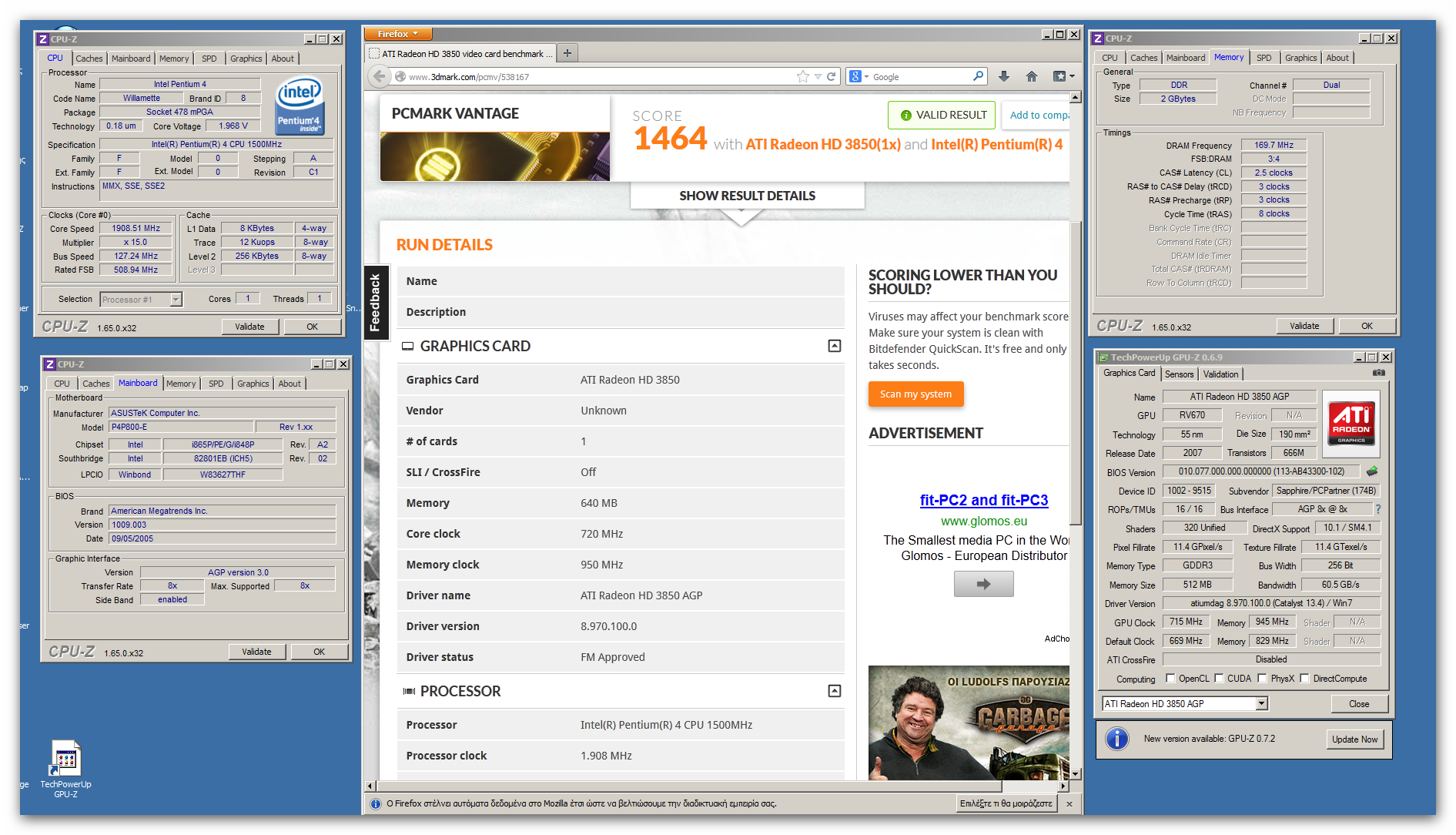Click Scan my system button
Viewport: 1456px width, 835px height.
tap(915, 394)
